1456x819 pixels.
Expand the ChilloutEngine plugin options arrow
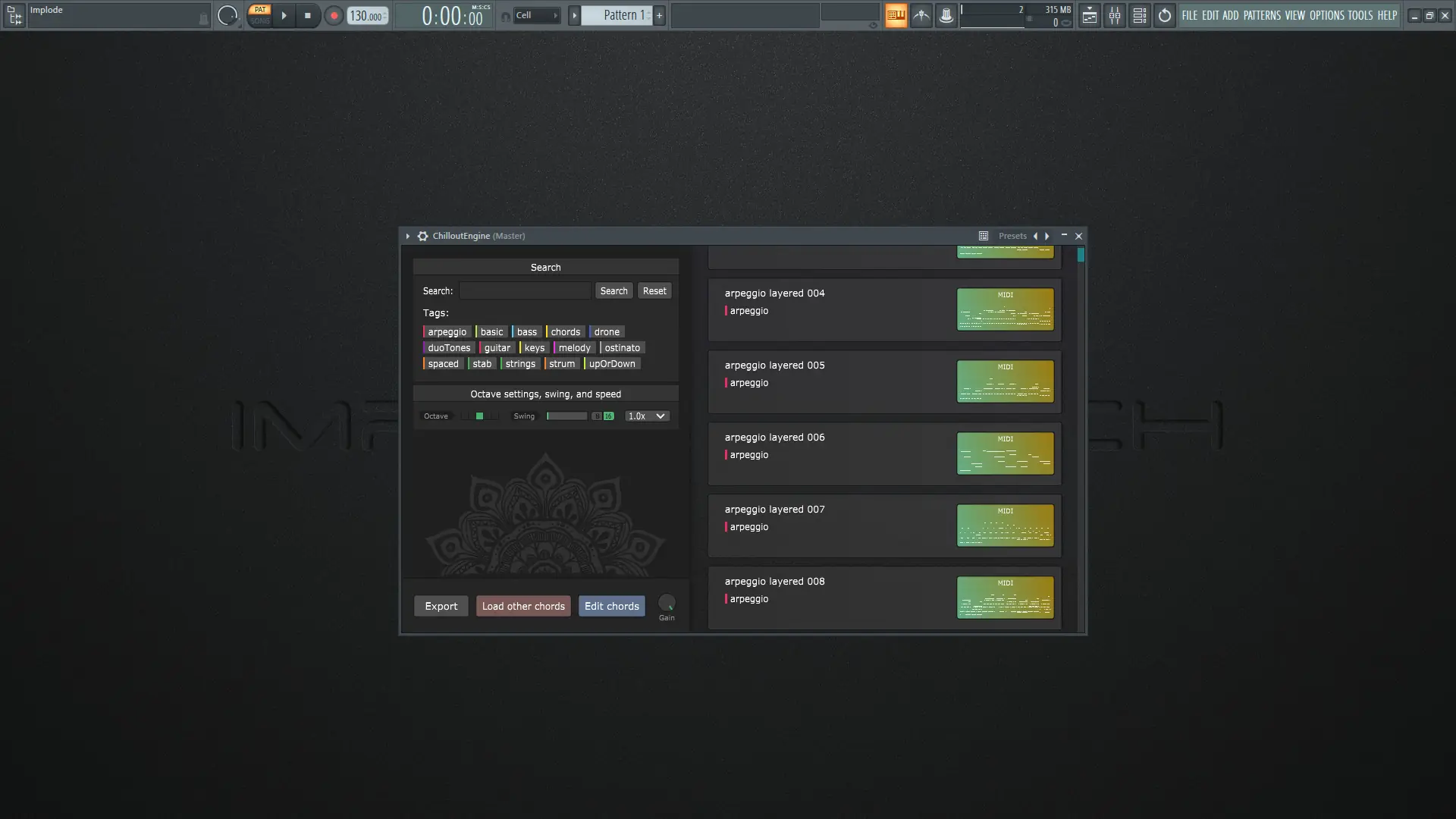(407, 236)
